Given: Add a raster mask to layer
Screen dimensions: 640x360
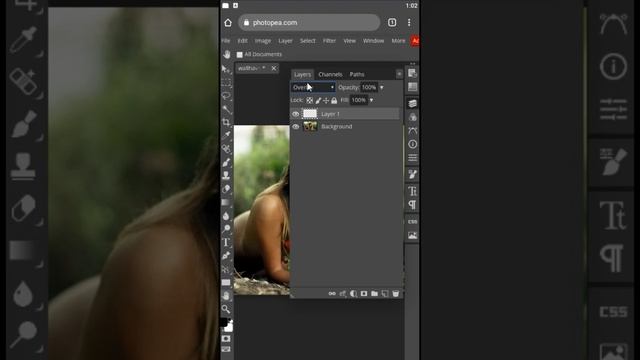Looking at the screenshot, I should [364, 293].
